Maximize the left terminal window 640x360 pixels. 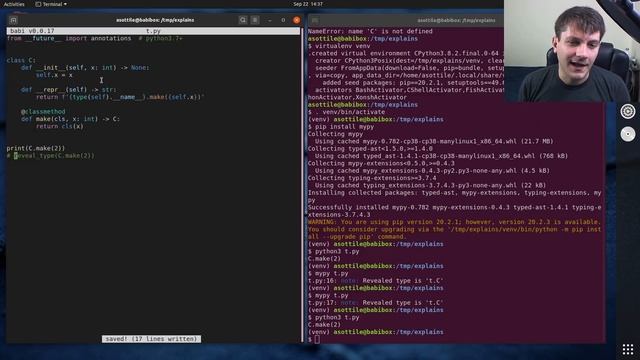tap(283, 20)
